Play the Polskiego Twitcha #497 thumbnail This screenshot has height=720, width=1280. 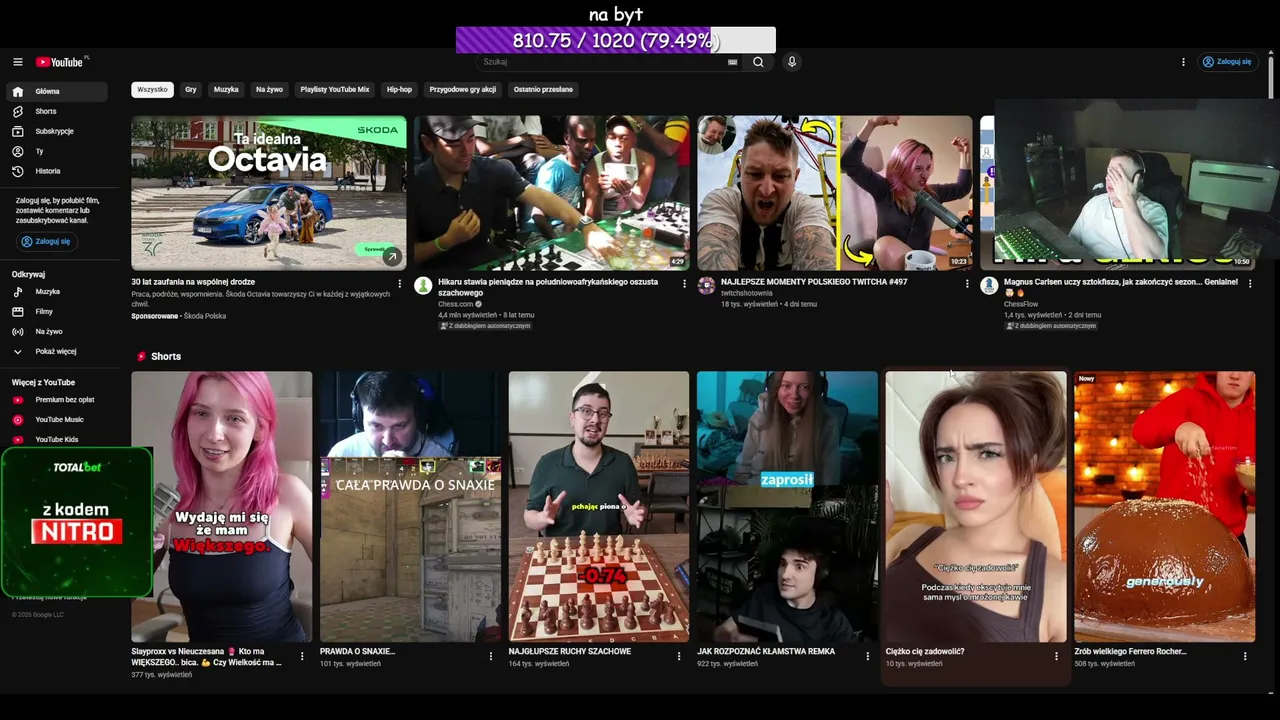coord(835,193)
